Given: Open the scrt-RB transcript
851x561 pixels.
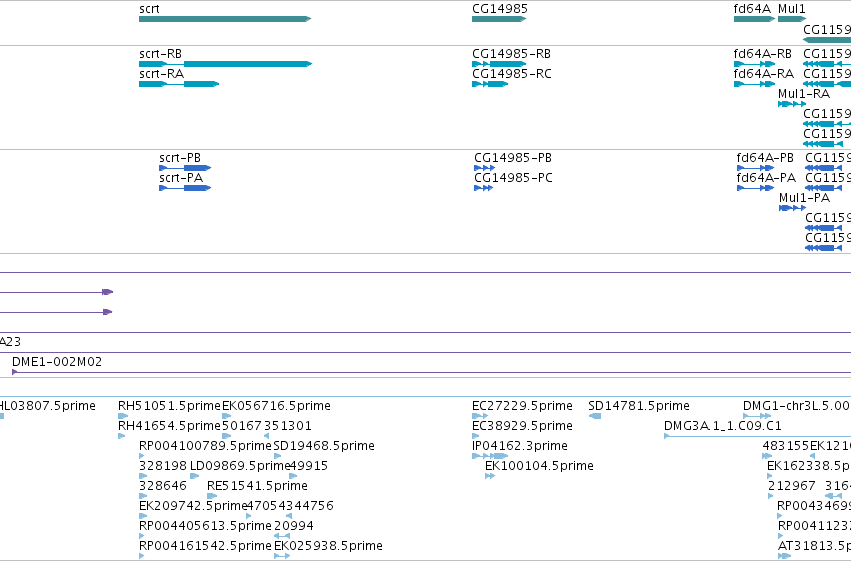Looking at the screenshot, I should point(225,64).
